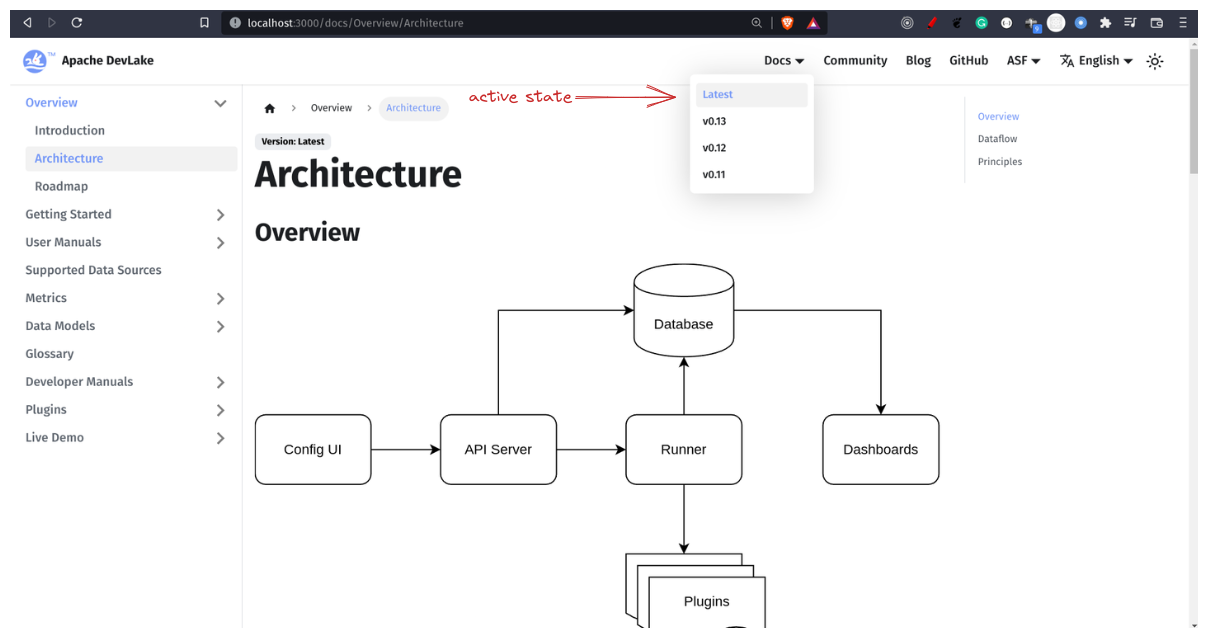Open Community in the top navbar
Image resolution: width=1207 pixels, height=637 pixels.
(855, 61)
